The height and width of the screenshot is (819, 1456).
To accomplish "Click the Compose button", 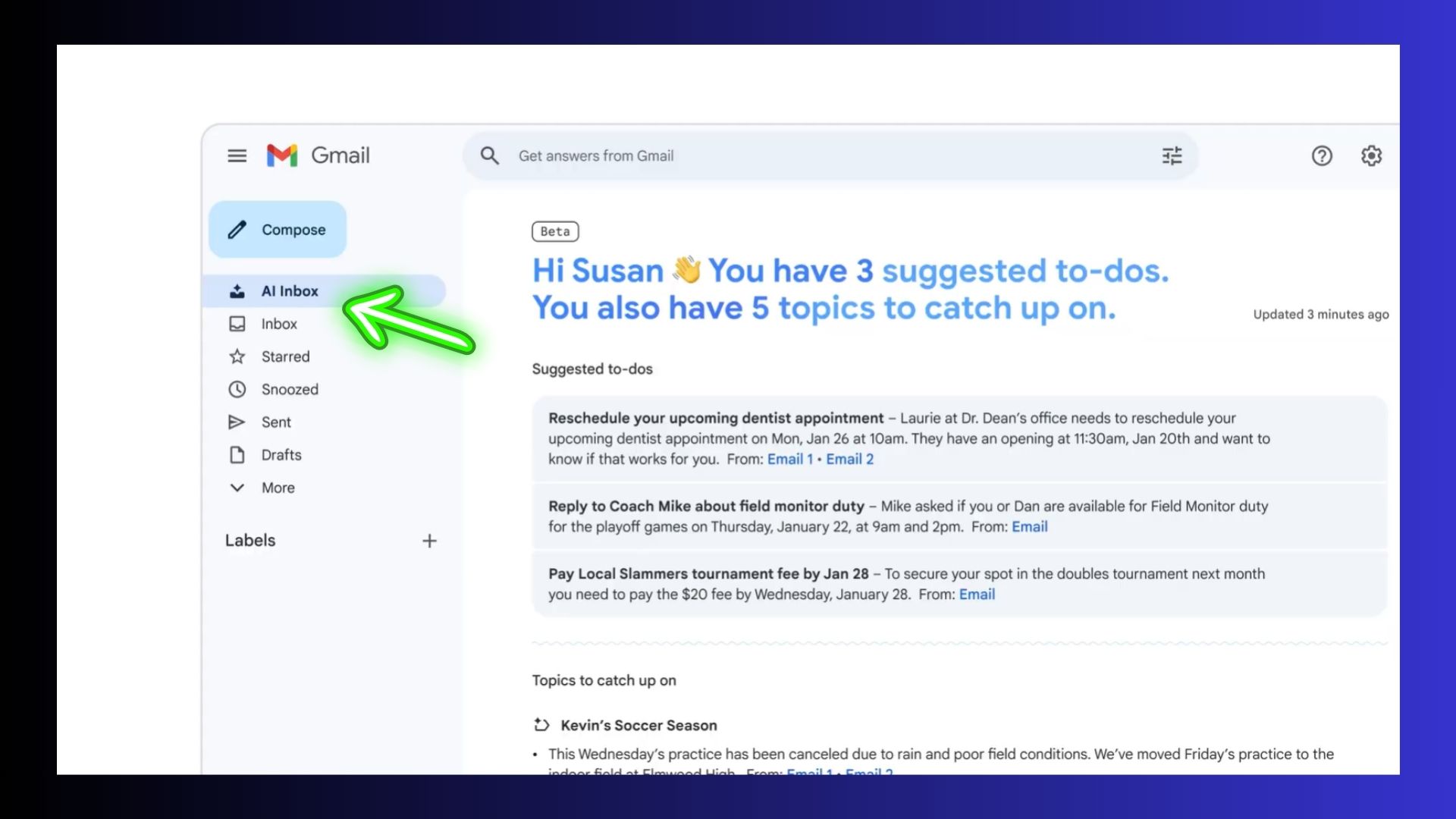I will (278, 229).
